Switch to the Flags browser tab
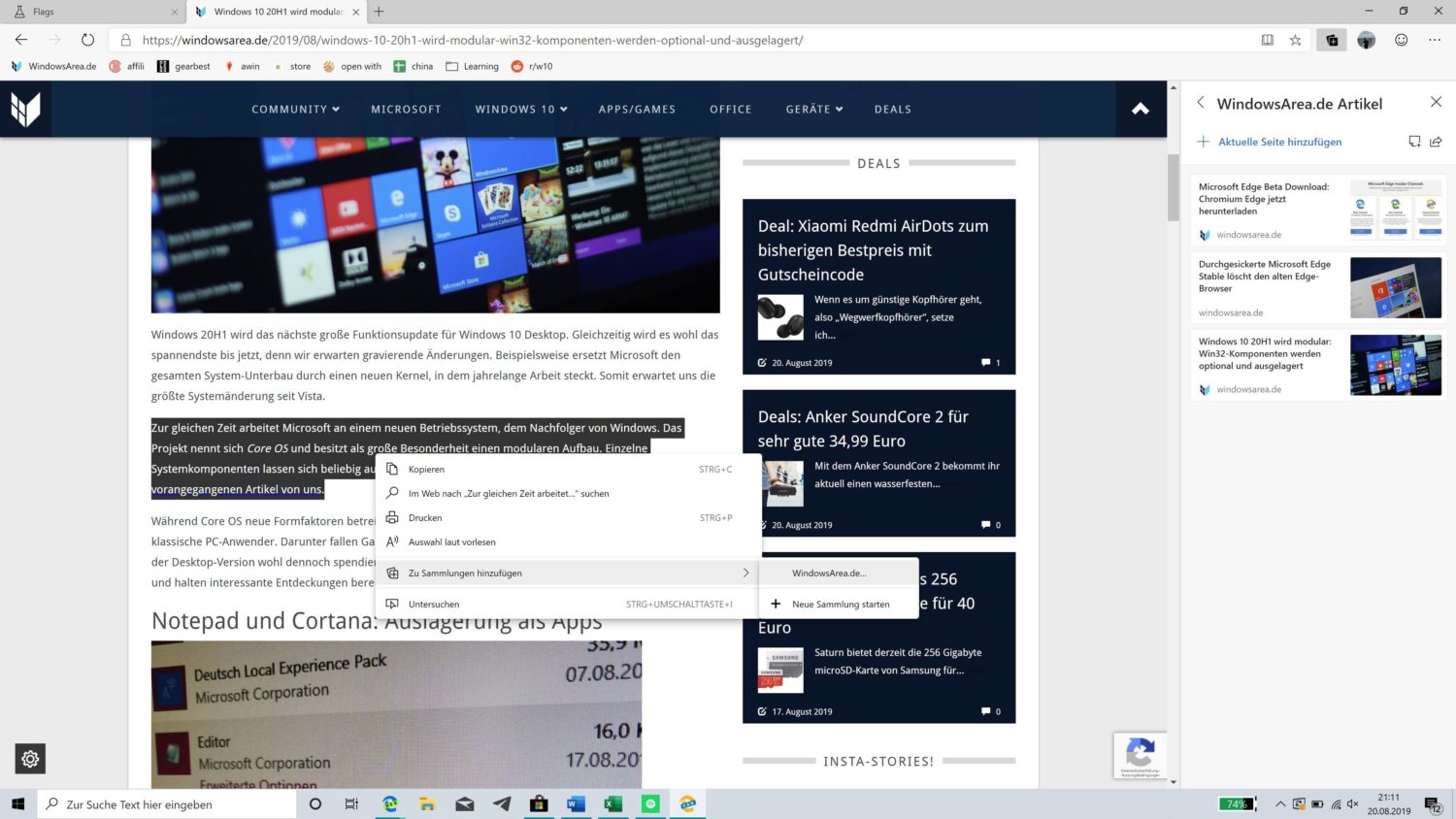Viewport: 1456px width, 819px height. [x=87, y=12]
